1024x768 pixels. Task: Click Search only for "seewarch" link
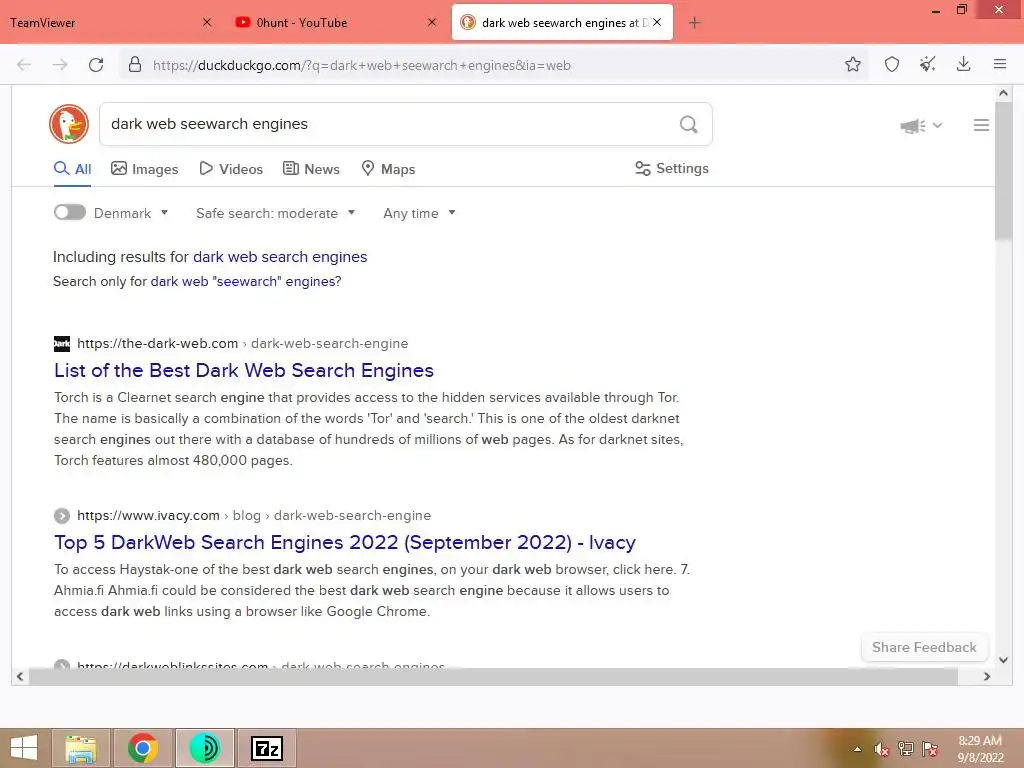point(246,281)
